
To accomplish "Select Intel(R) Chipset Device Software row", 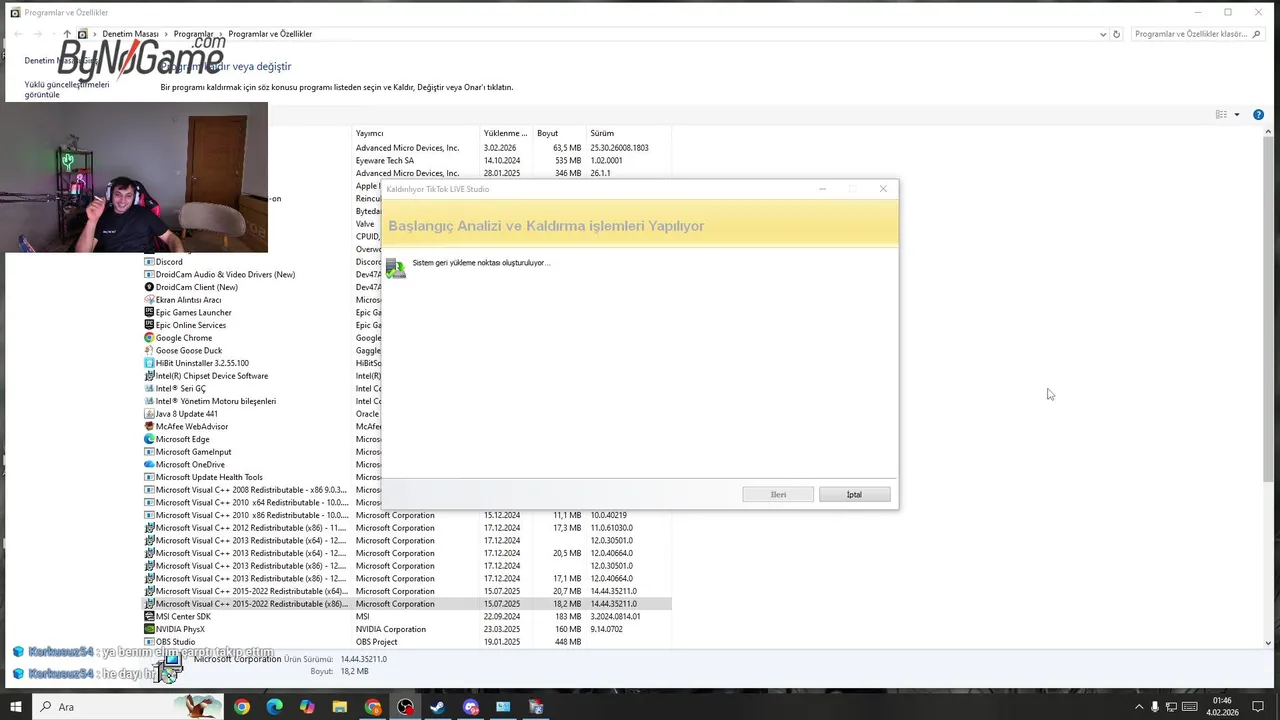I will click(407, 376).
